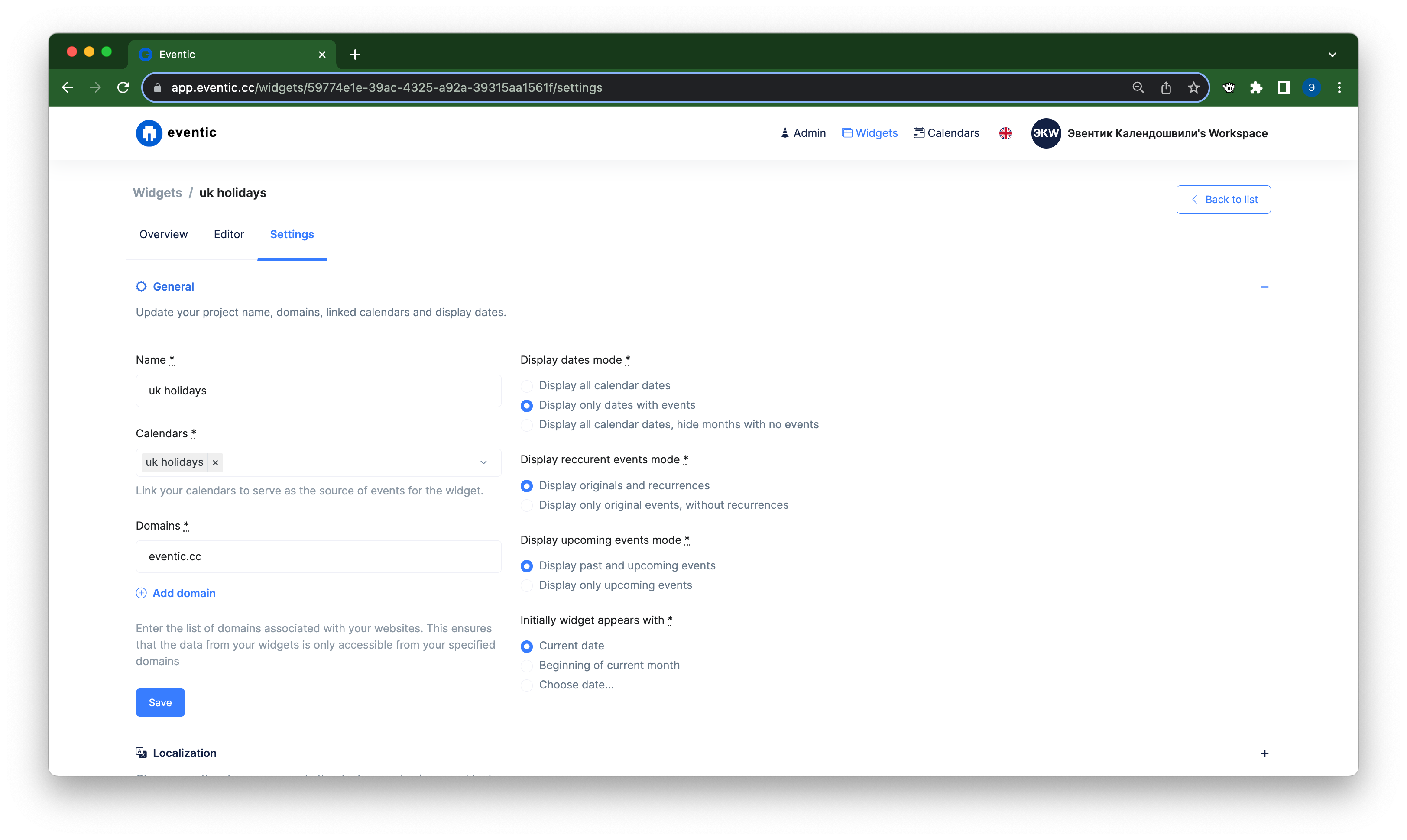This screenshot has height=840, width=1407.
Task: Click the Localization section icon
Action: coord(141,753)
